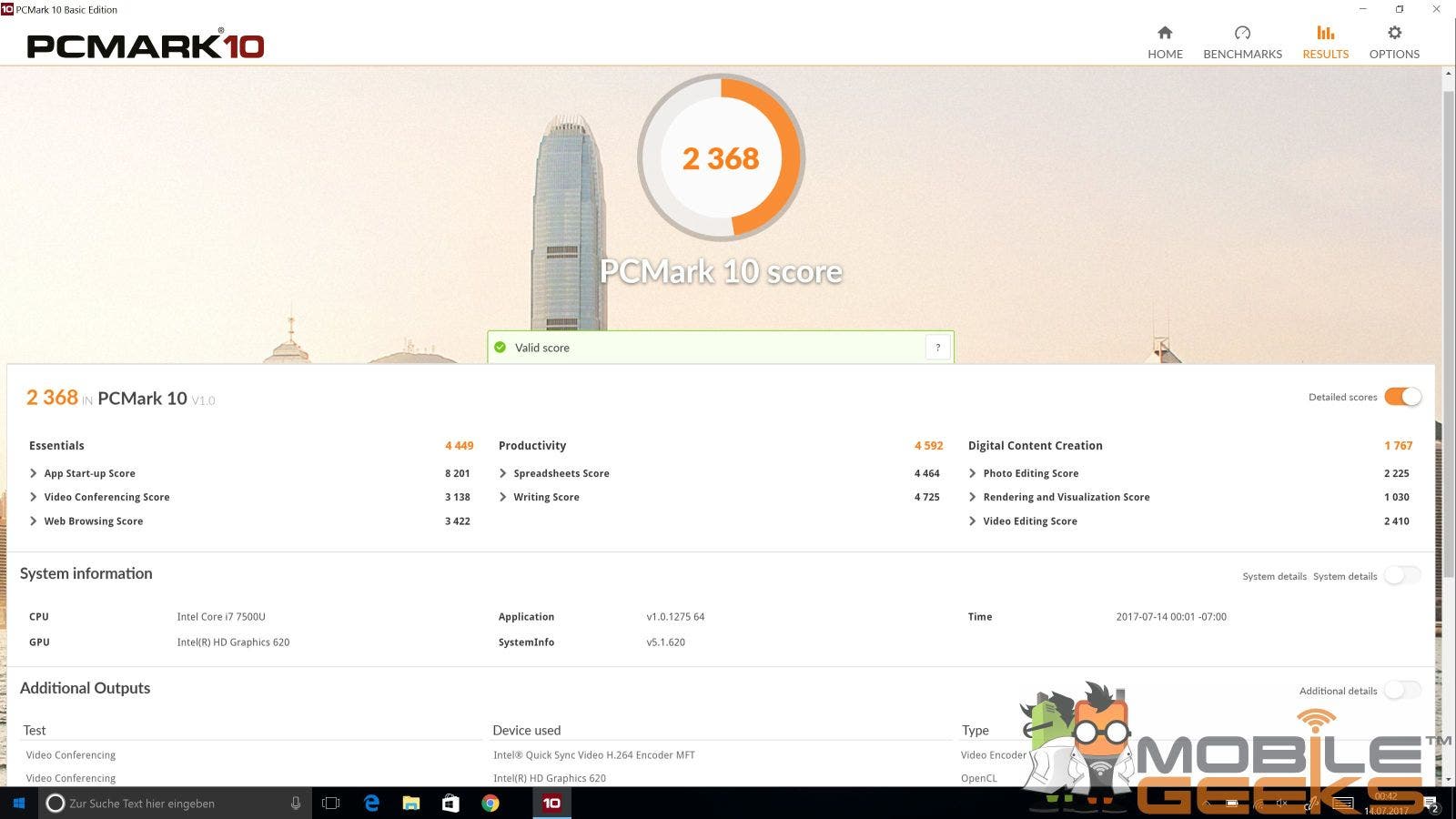Click the circular 2 368 score gauge
The height and width of the screenshot is (819, 1456).
click(721, 157)
